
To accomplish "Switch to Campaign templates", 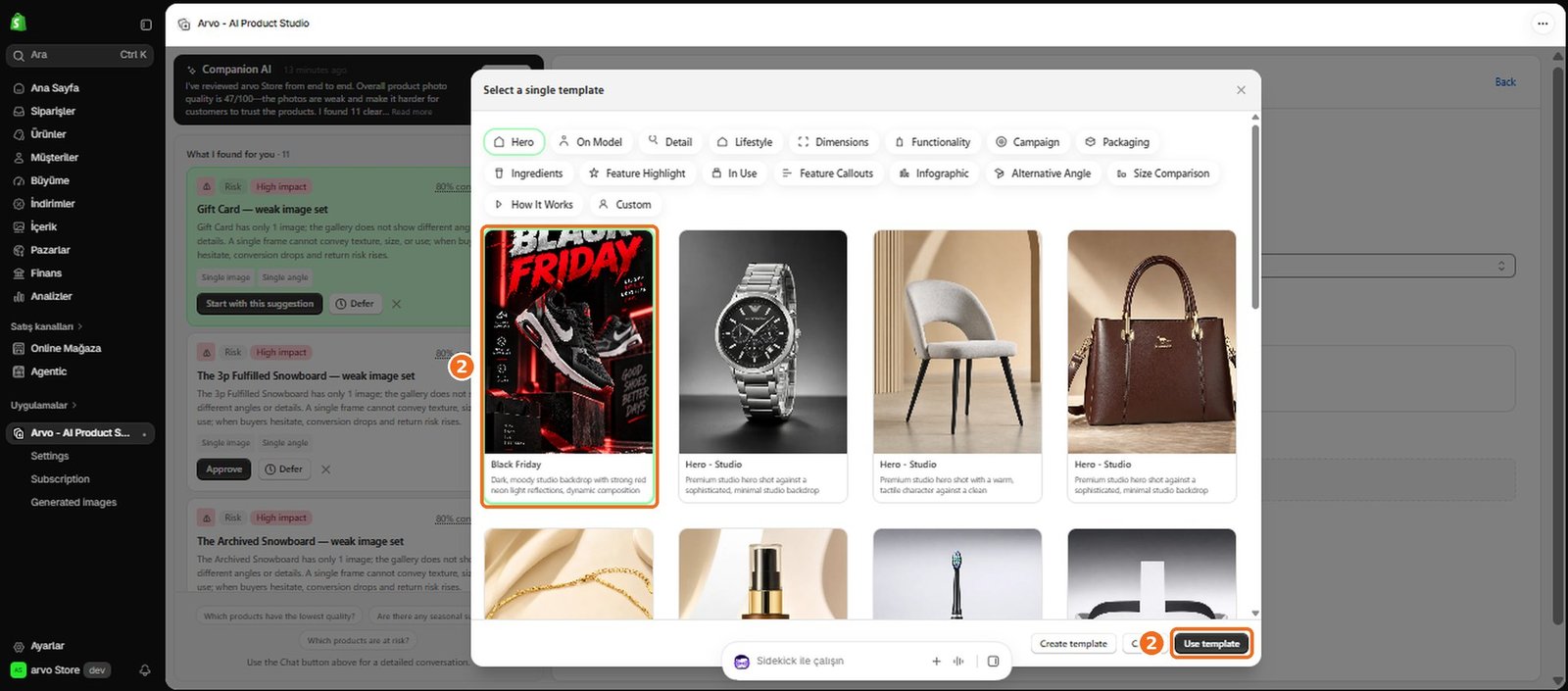I will click(1027, 142).
